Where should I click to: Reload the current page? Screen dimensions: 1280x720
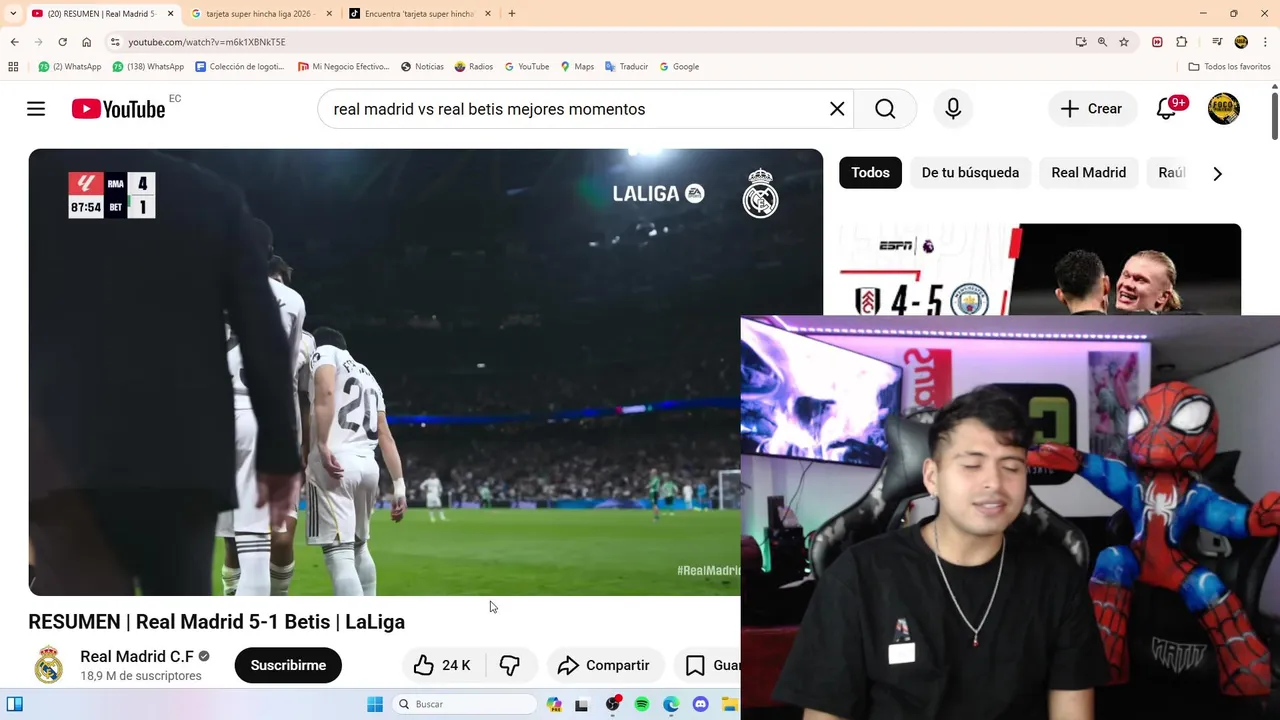[62, 42]
